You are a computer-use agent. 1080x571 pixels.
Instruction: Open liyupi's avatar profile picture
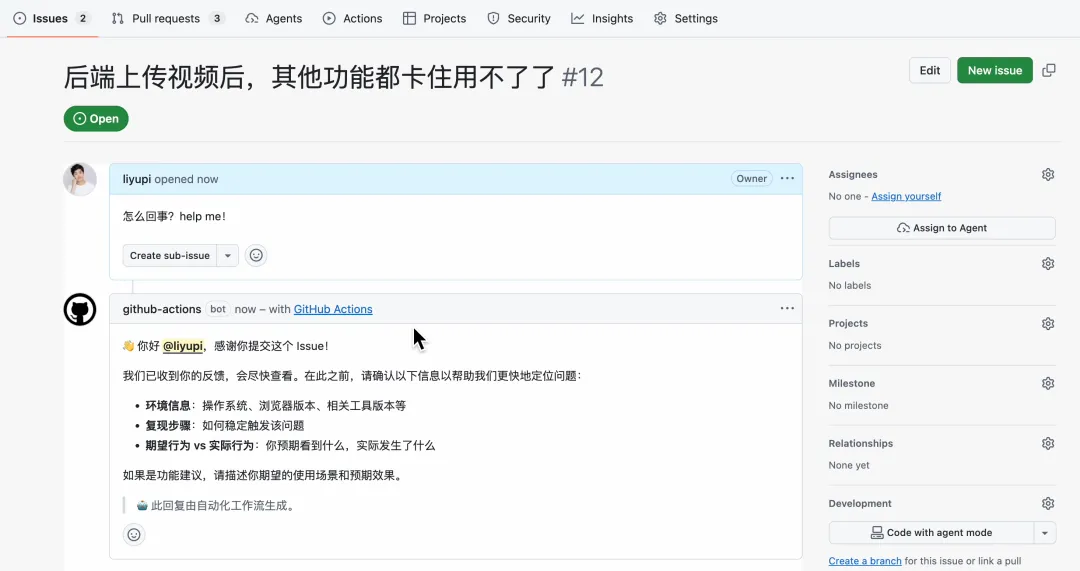pos(80,180)
